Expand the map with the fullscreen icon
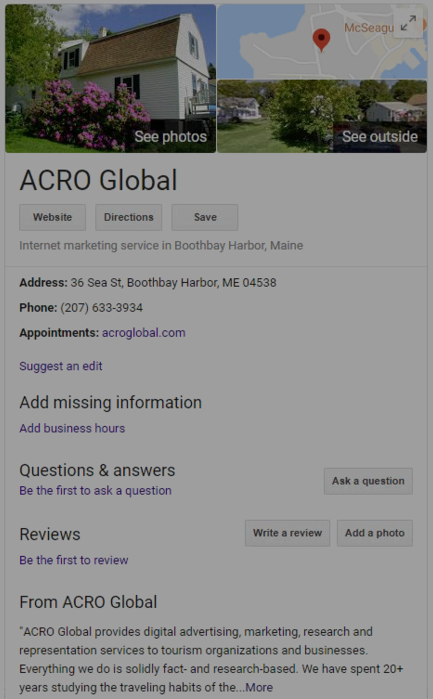The height and width of the screenshot is (699, 433). click(408, 23)
